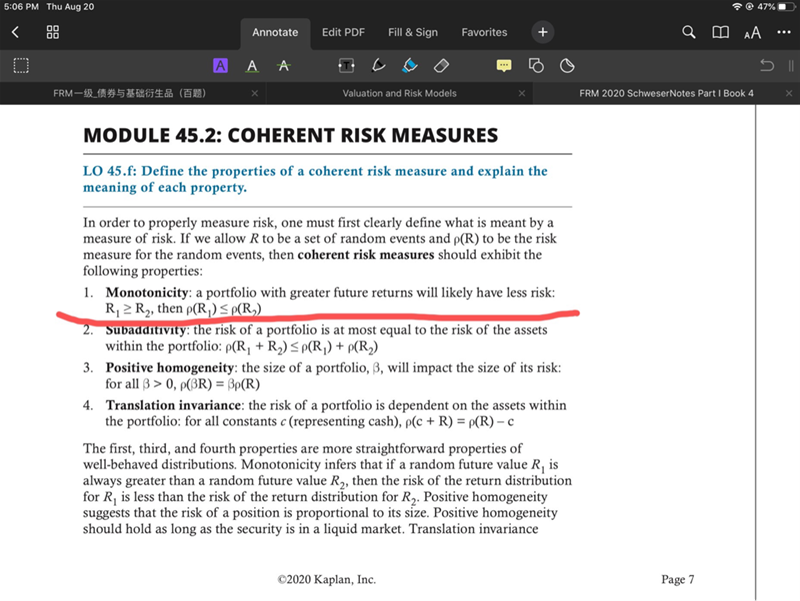
Task: Tap the bold word 'Subadditivity'
Action: point(146,330)
